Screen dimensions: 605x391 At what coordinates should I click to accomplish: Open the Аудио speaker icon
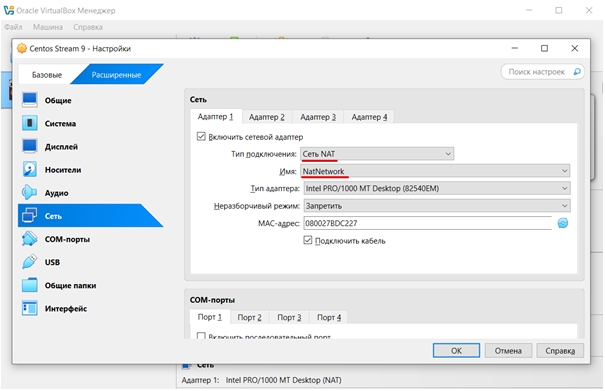pos(30,193)
